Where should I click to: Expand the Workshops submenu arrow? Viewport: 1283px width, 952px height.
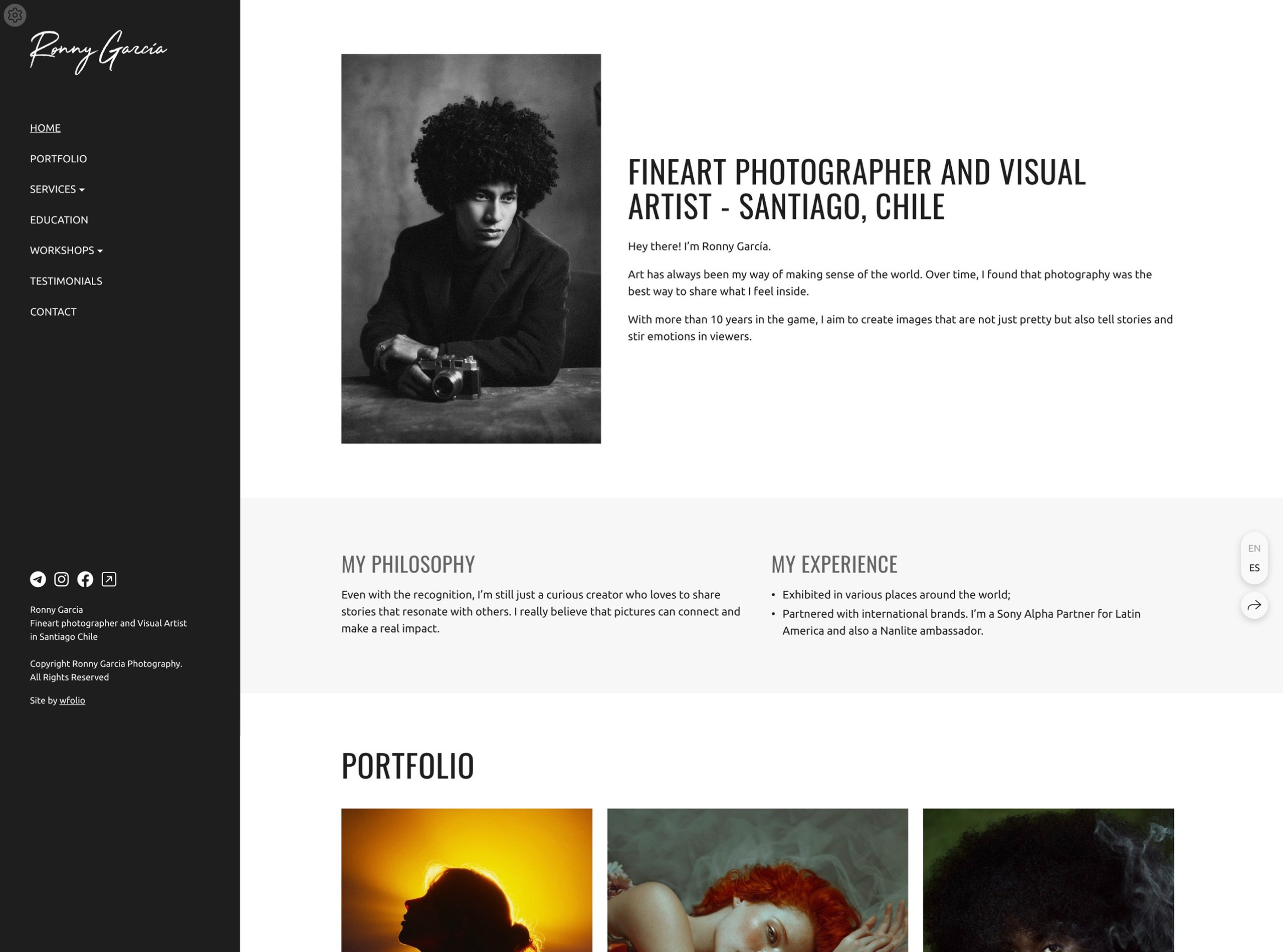click(x=100, y=251)
